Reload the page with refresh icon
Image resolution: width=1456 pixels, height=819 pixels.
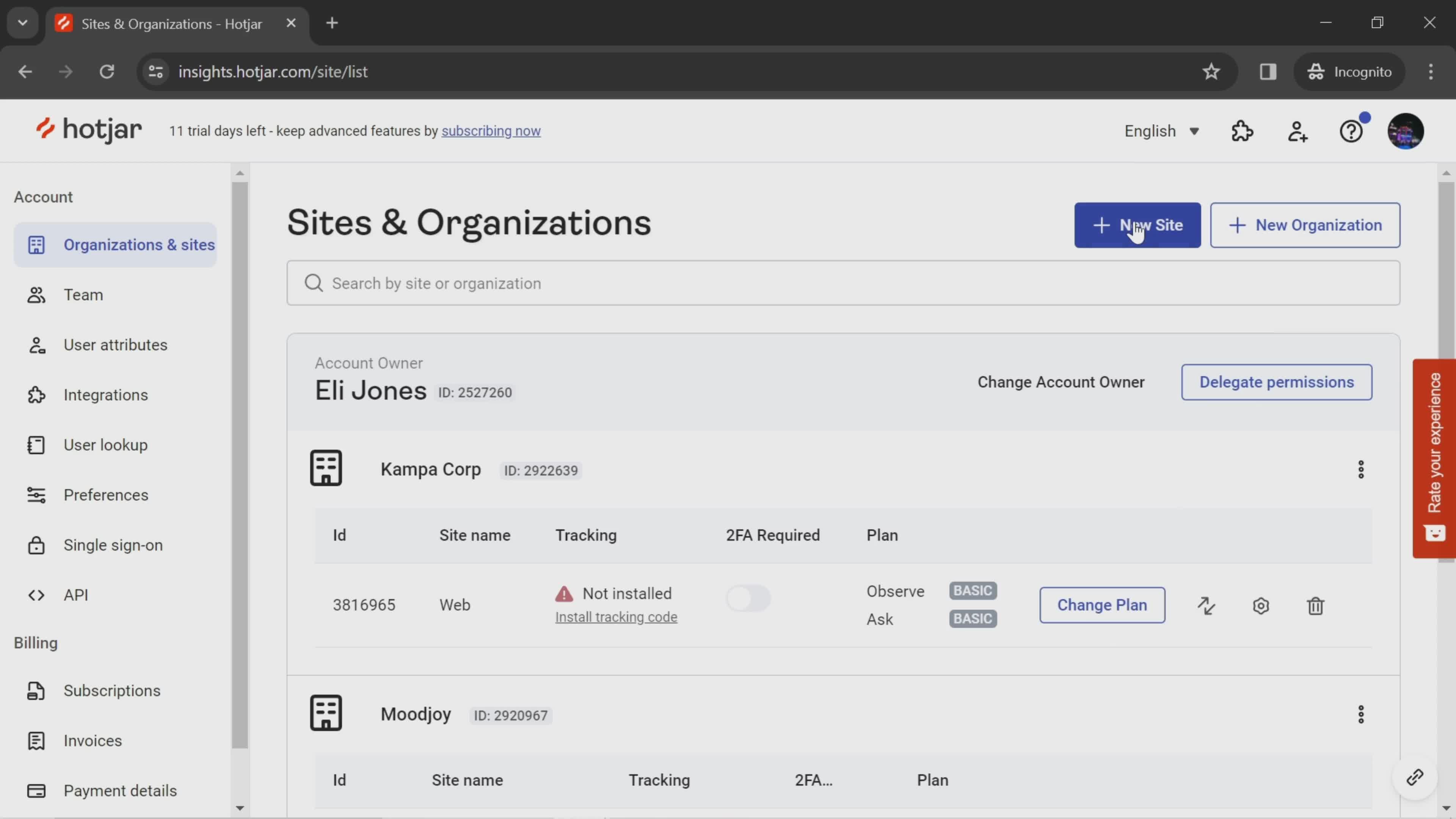tap(107, 72)
